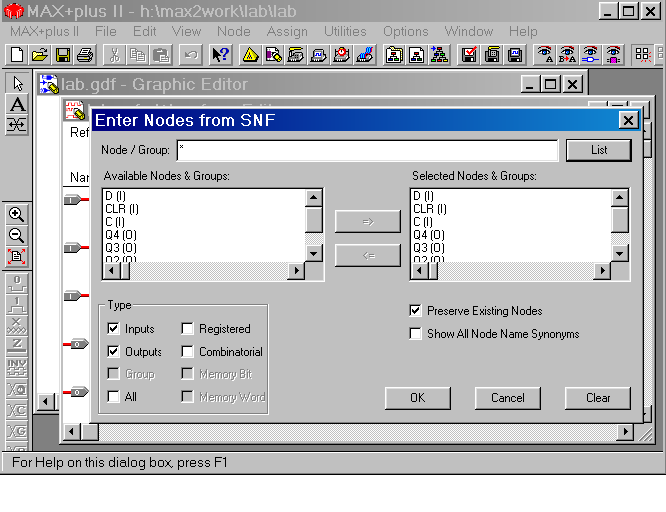Open the Timing Analyzer clock icon
666x512 pixels.
coord(342,55)
